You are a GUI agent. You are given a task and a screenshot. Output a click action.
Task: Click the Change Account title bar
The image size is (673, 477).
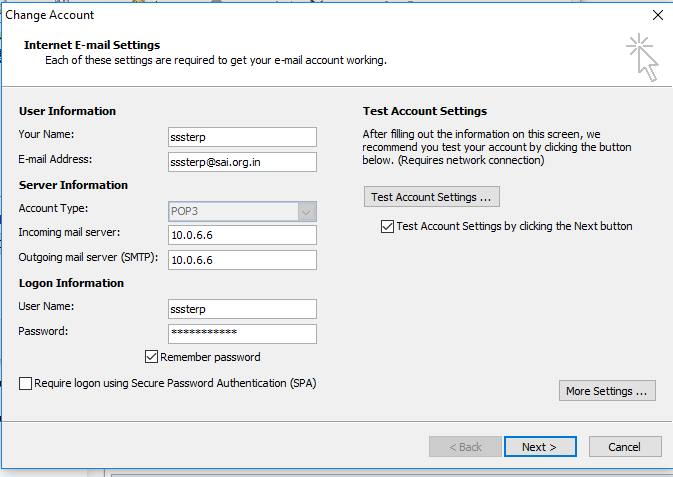point(300,15)
